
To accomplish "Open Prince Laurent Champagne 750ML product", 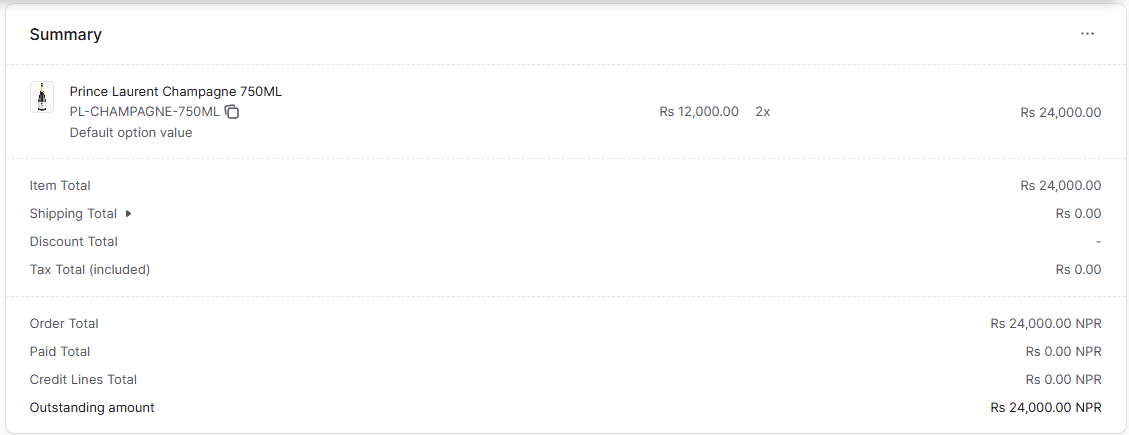I will 175,91.
